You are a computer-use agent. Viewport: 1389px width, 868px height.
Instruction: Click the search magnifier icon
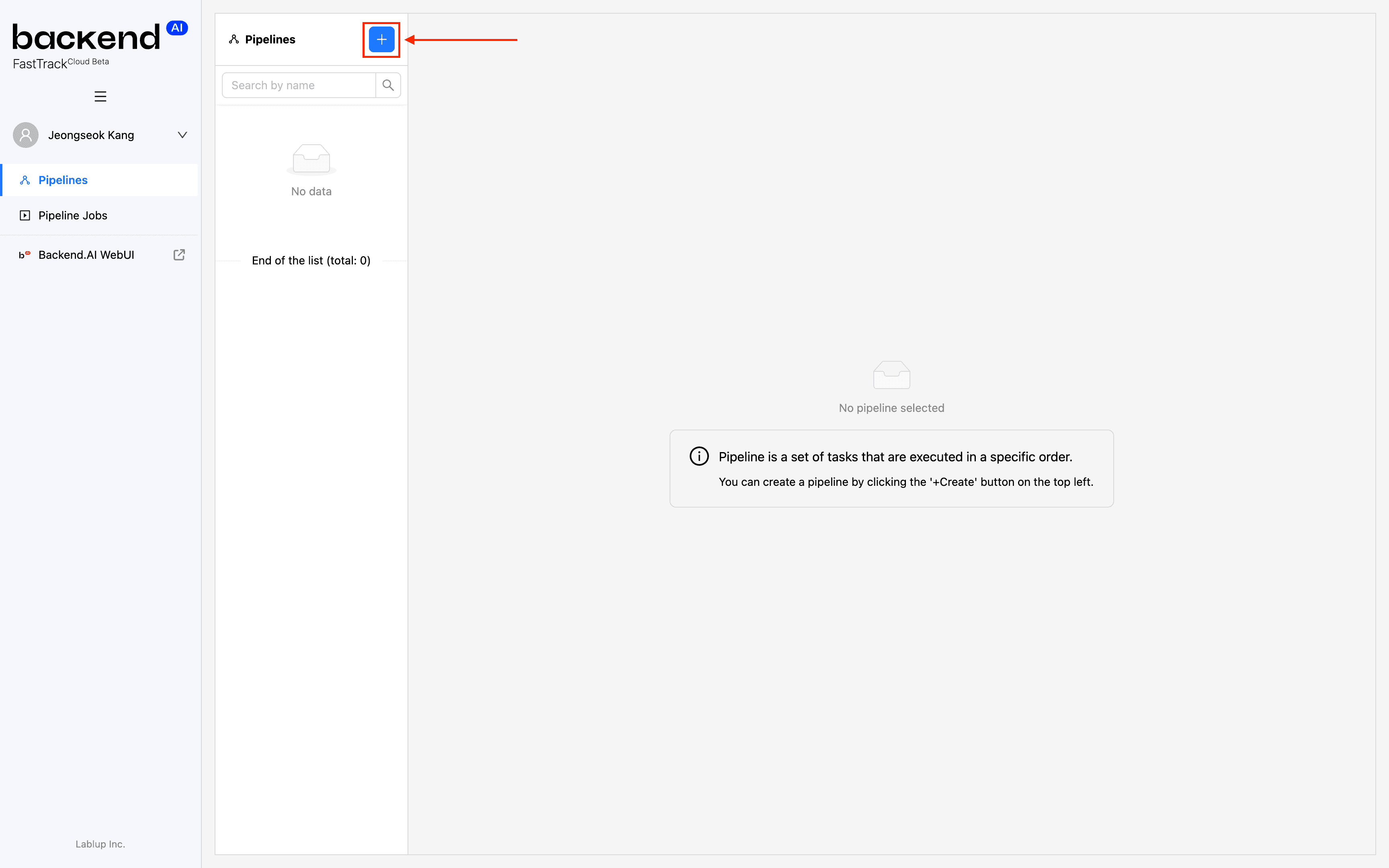[388, 85]
